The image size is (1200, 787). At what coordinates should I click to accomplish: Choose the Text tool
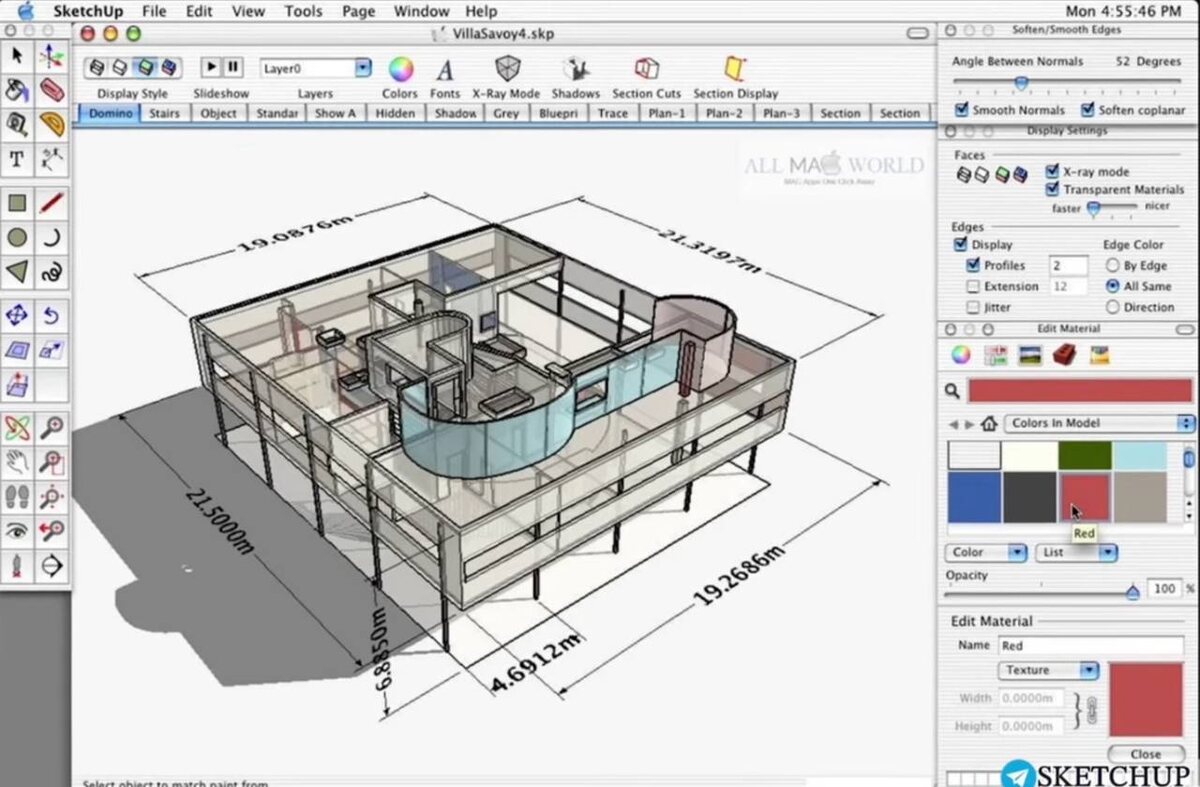pyautogui.click(x=17, y=159)
